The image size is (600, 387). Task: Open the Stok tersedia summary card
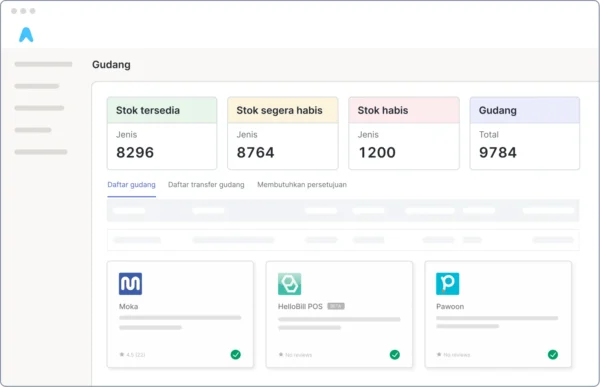point(162,133)
